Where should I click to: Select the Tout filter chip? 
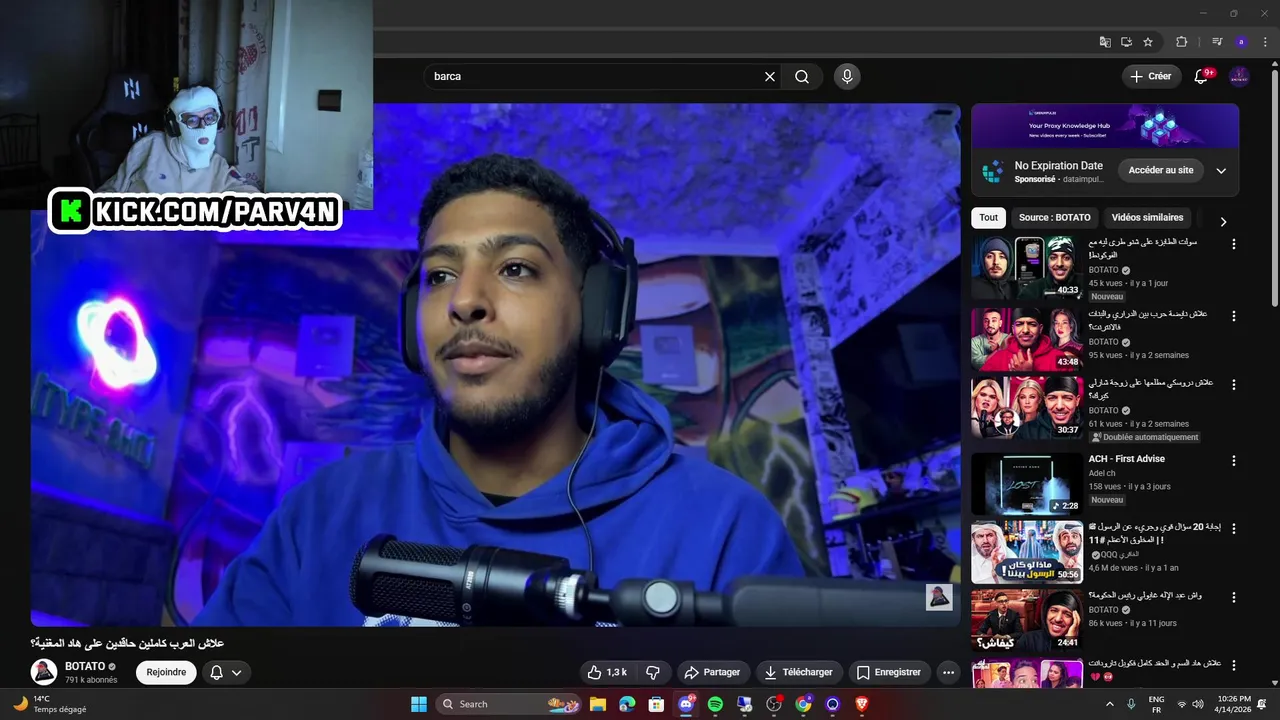coord(988,217)
